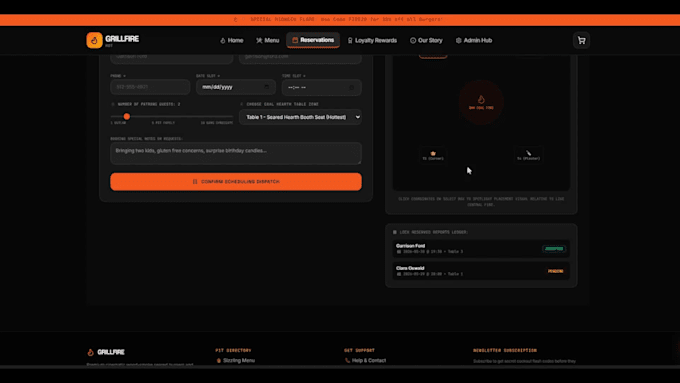Click the green status badge on Garrison Ford
Viewport: 680px width, 383px height.
coord(554,249)
